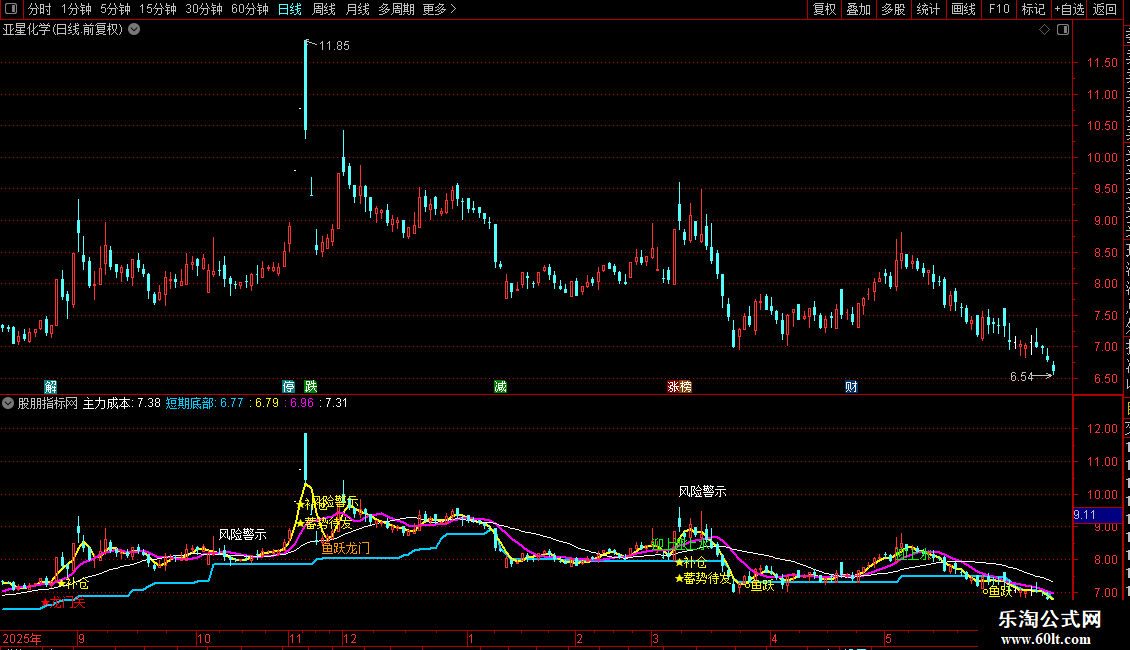Click the 风险警示 label near March

702,491
